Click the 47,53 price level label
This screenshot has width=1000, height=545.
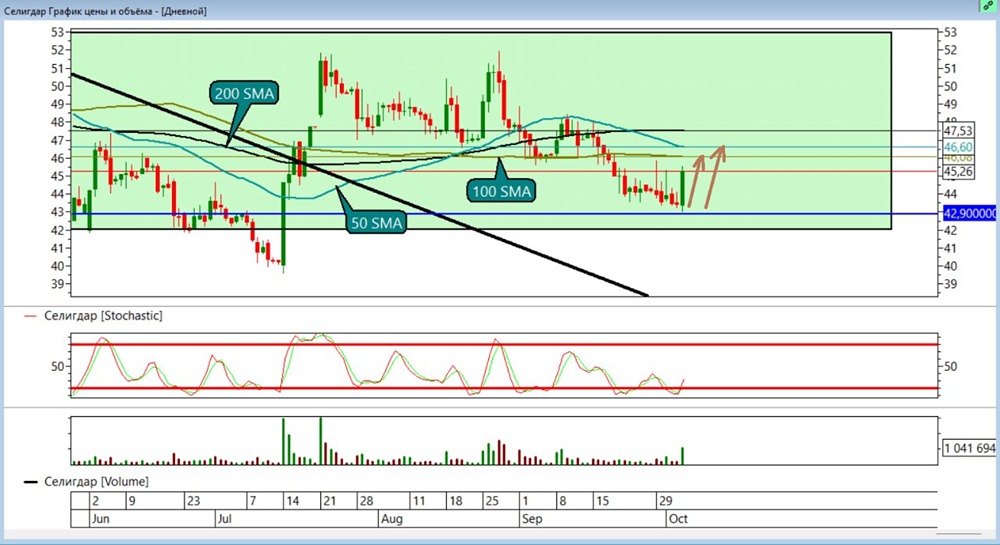[958, 131]
